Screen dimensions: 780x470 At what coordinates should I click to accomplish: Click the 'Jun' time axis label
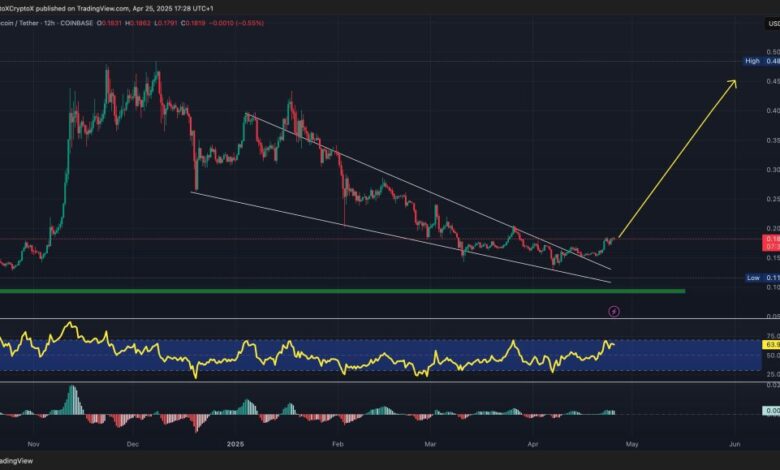pyautogui.click(x=734, y=444)
